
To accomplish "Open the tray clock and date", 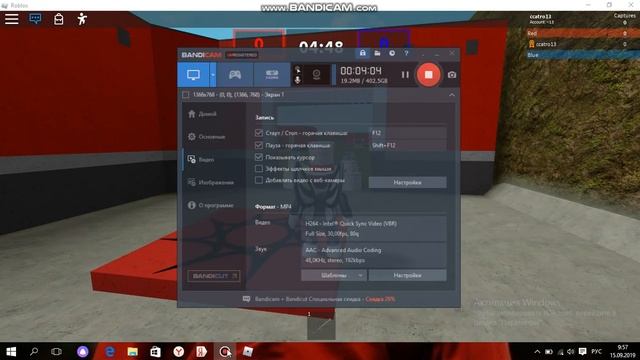I will [x=622, y=351].
